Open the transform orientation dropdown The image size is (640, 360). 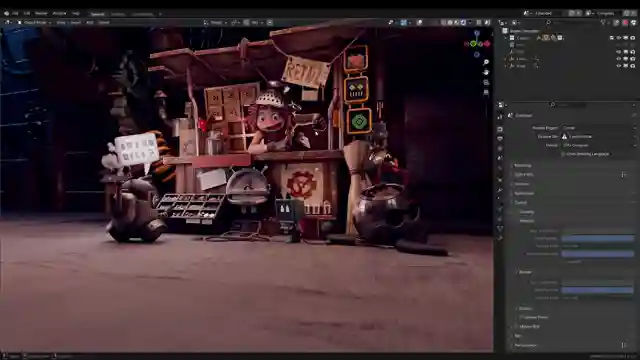(x=215, y=22)
